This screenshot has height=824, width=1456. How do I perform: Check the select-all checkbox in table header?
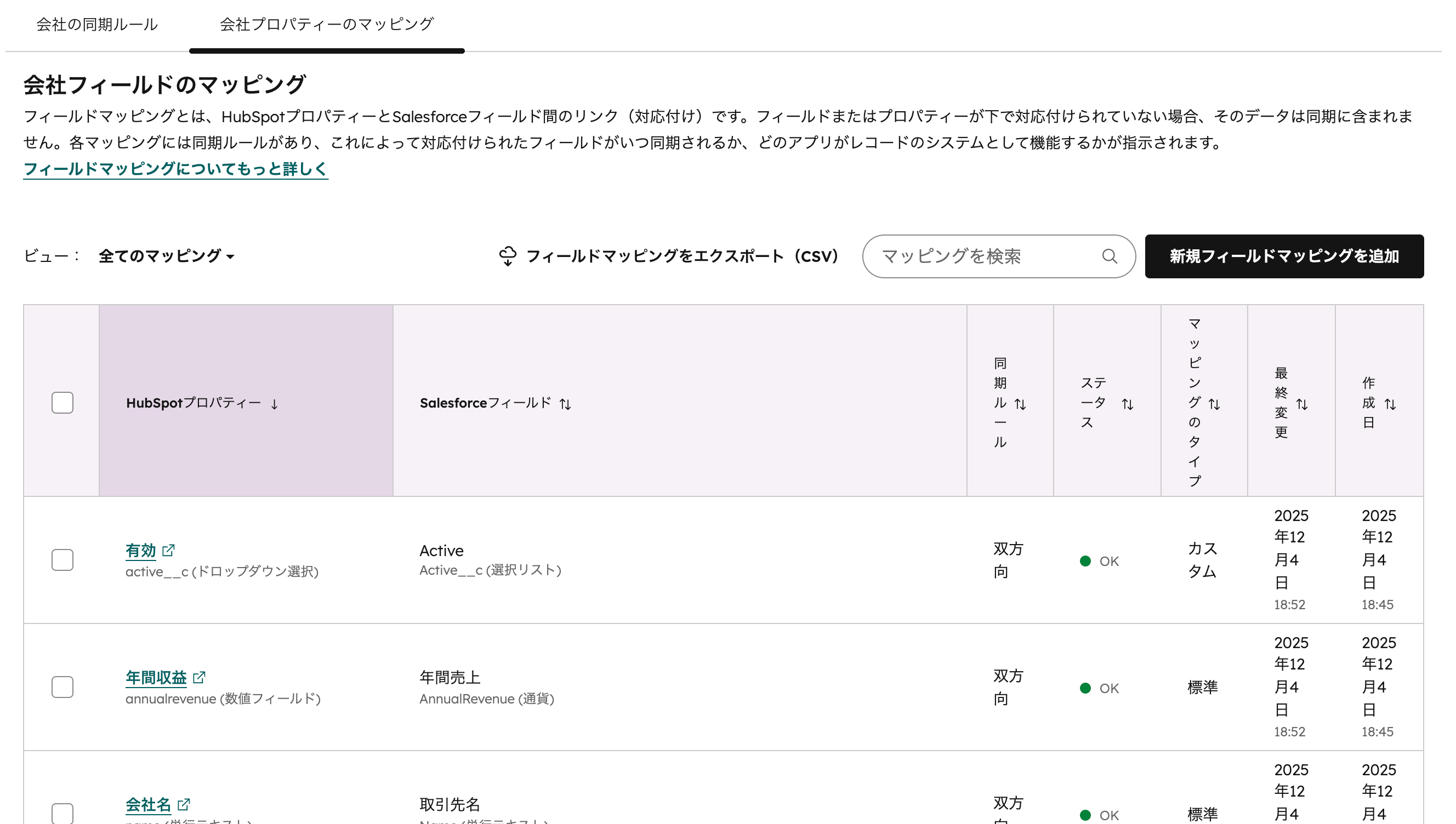(62, 403)
